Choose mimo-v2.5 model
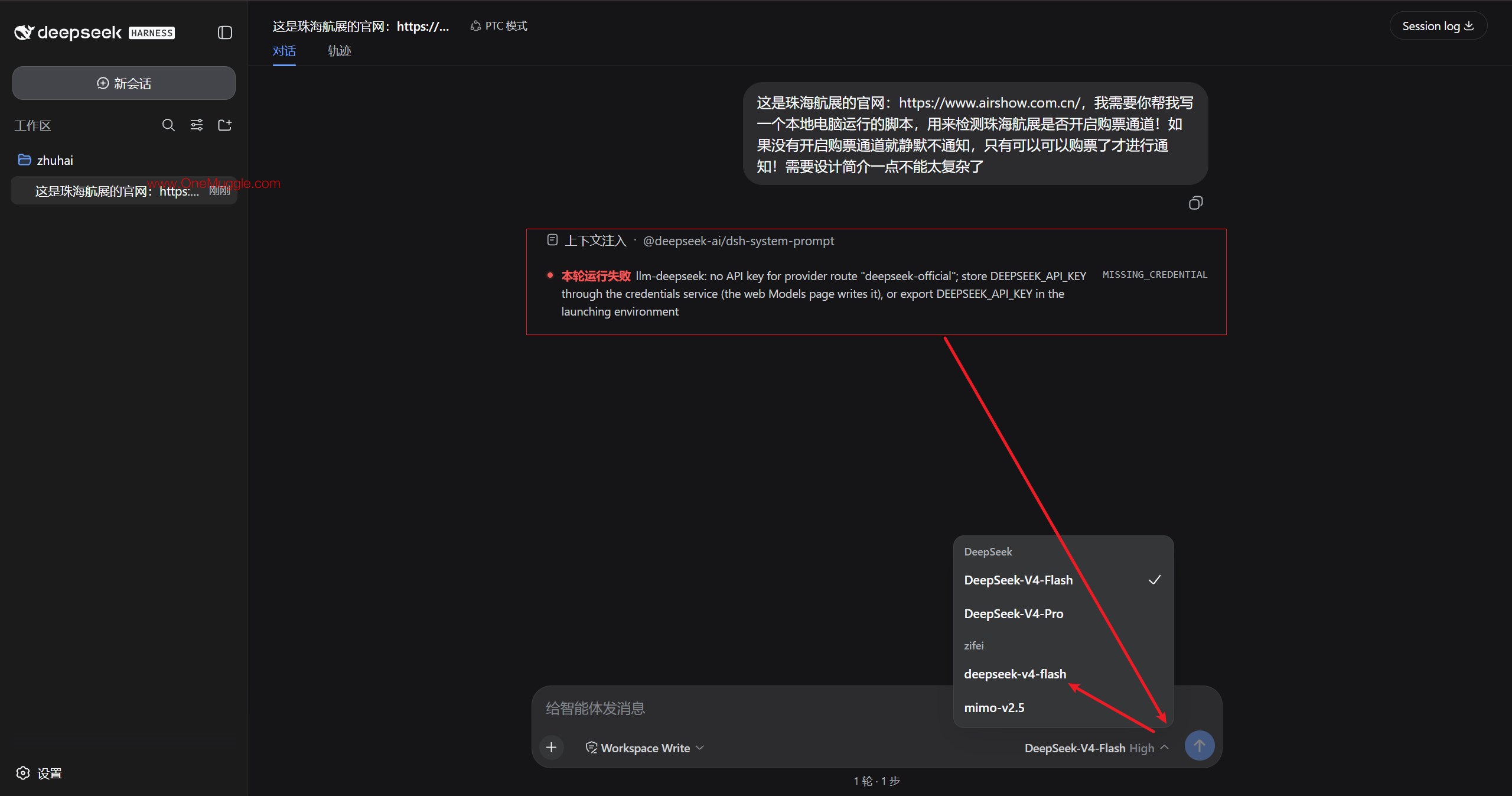 1063,708
